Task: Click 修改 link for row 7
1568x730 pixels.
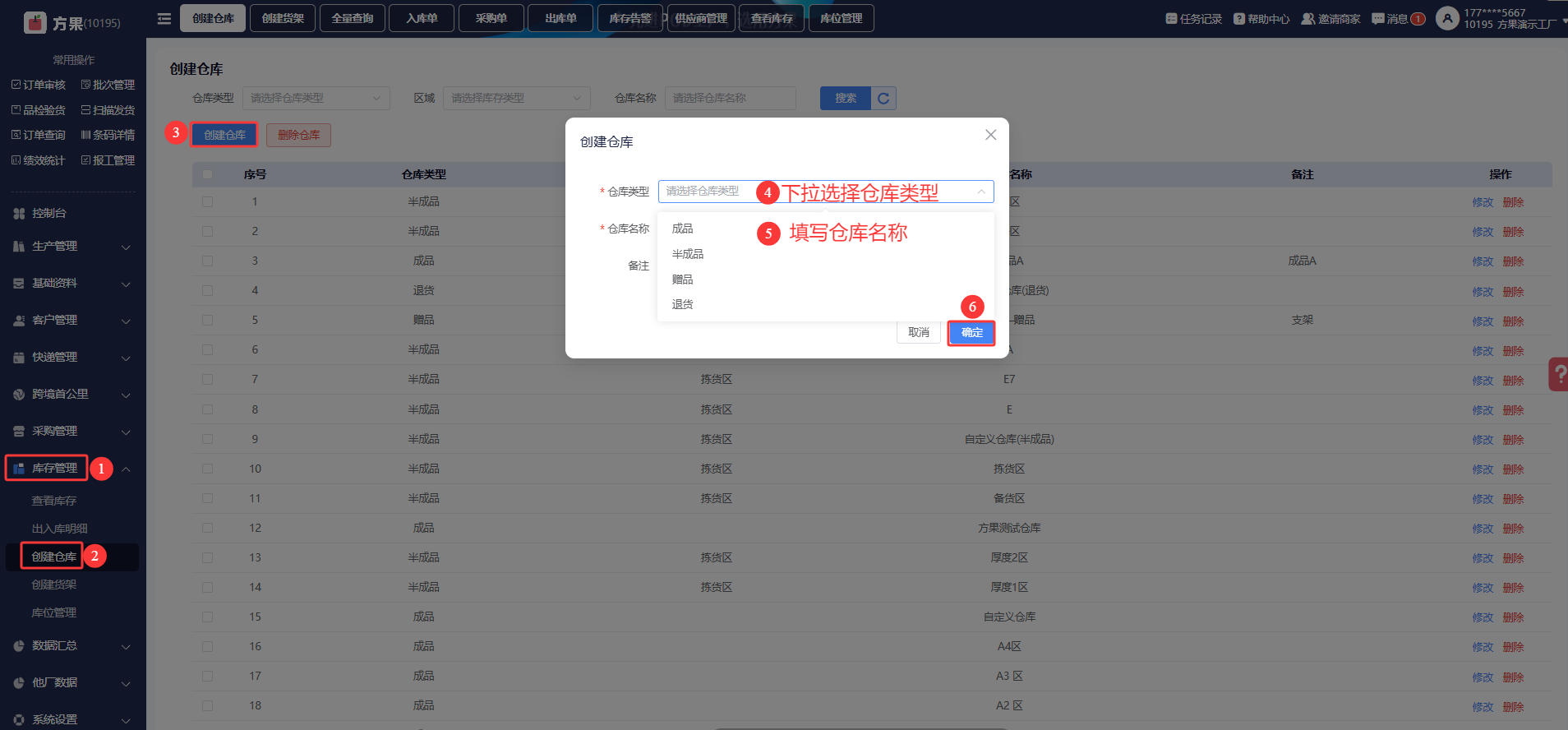Action: 1483,380
